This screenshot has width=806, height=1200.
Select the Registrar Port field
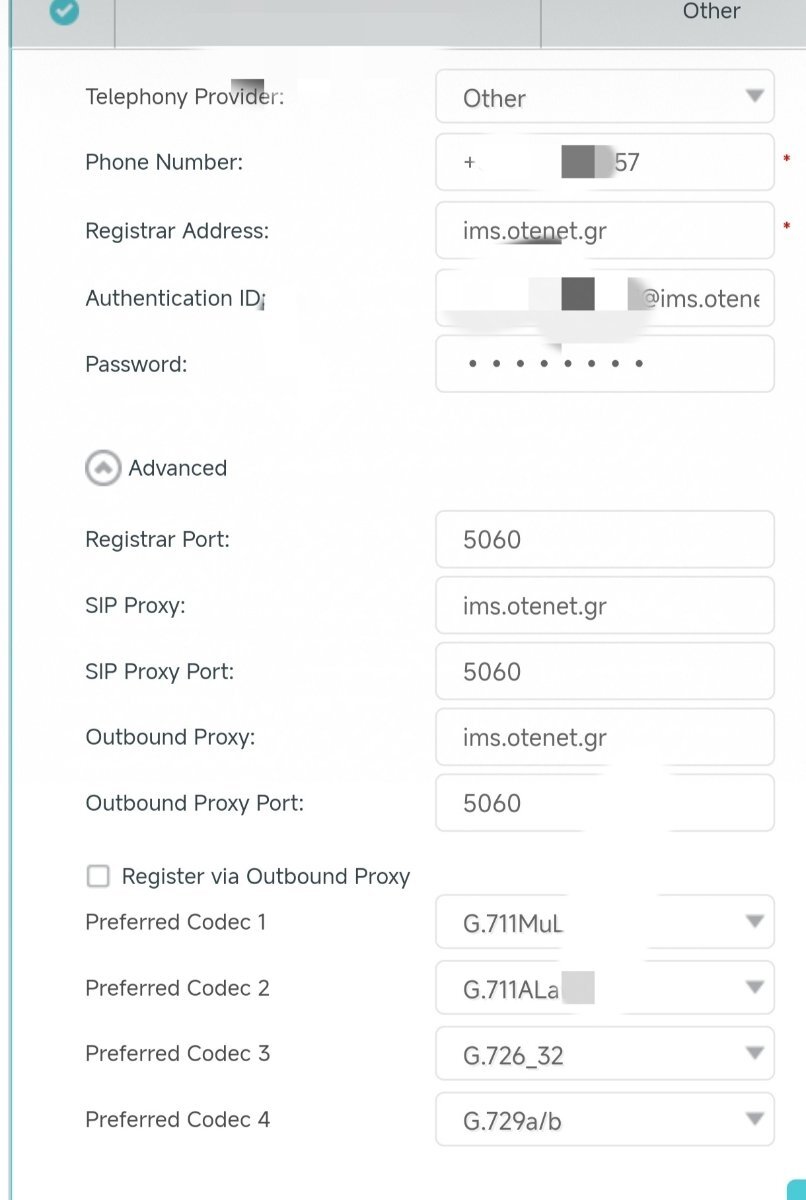(x=605, y=540)
